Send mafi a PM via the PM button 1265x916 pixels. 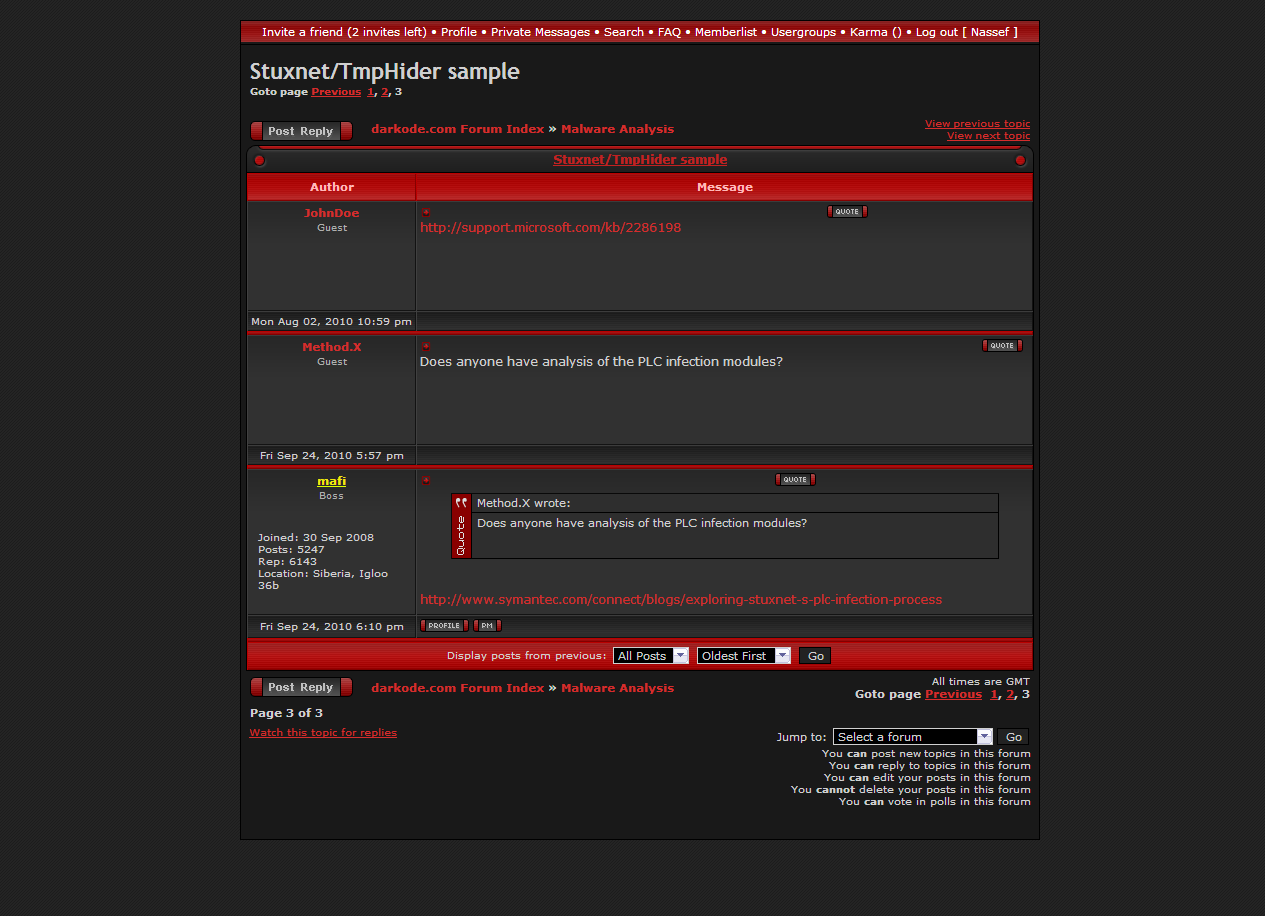click(487, 626)
